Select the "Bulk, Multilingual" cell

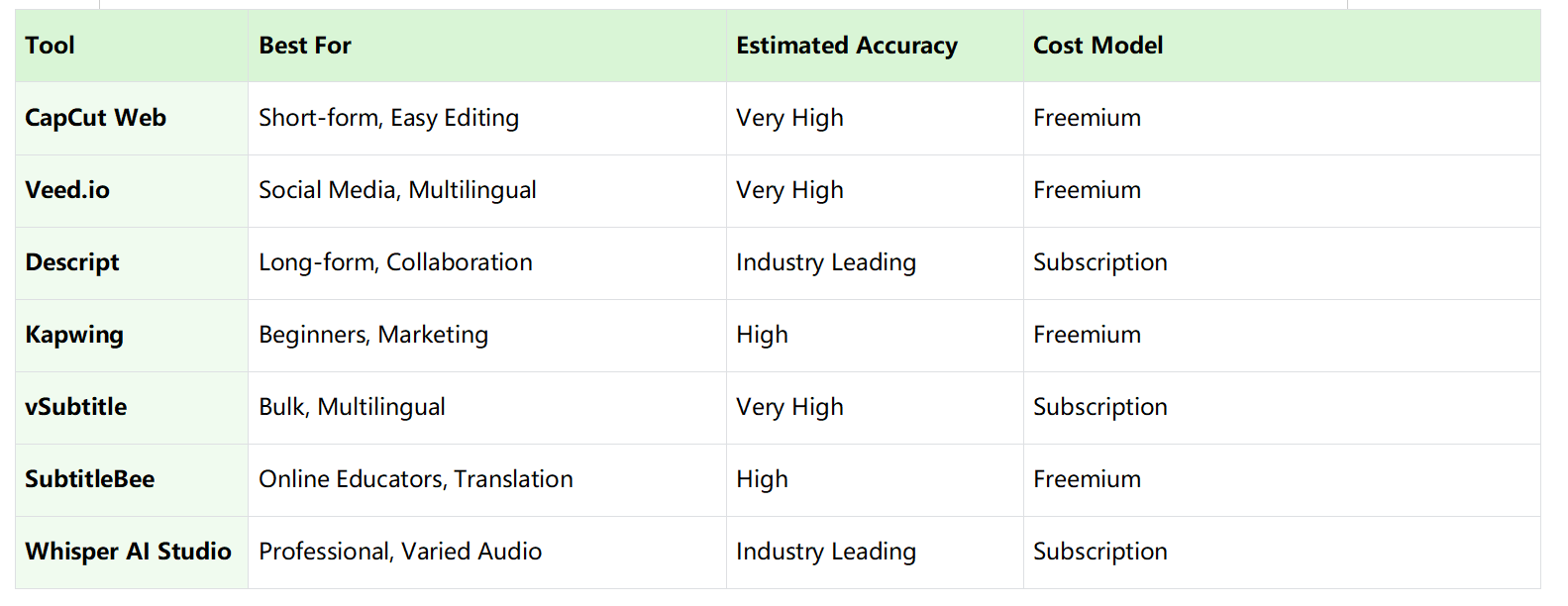352,407
